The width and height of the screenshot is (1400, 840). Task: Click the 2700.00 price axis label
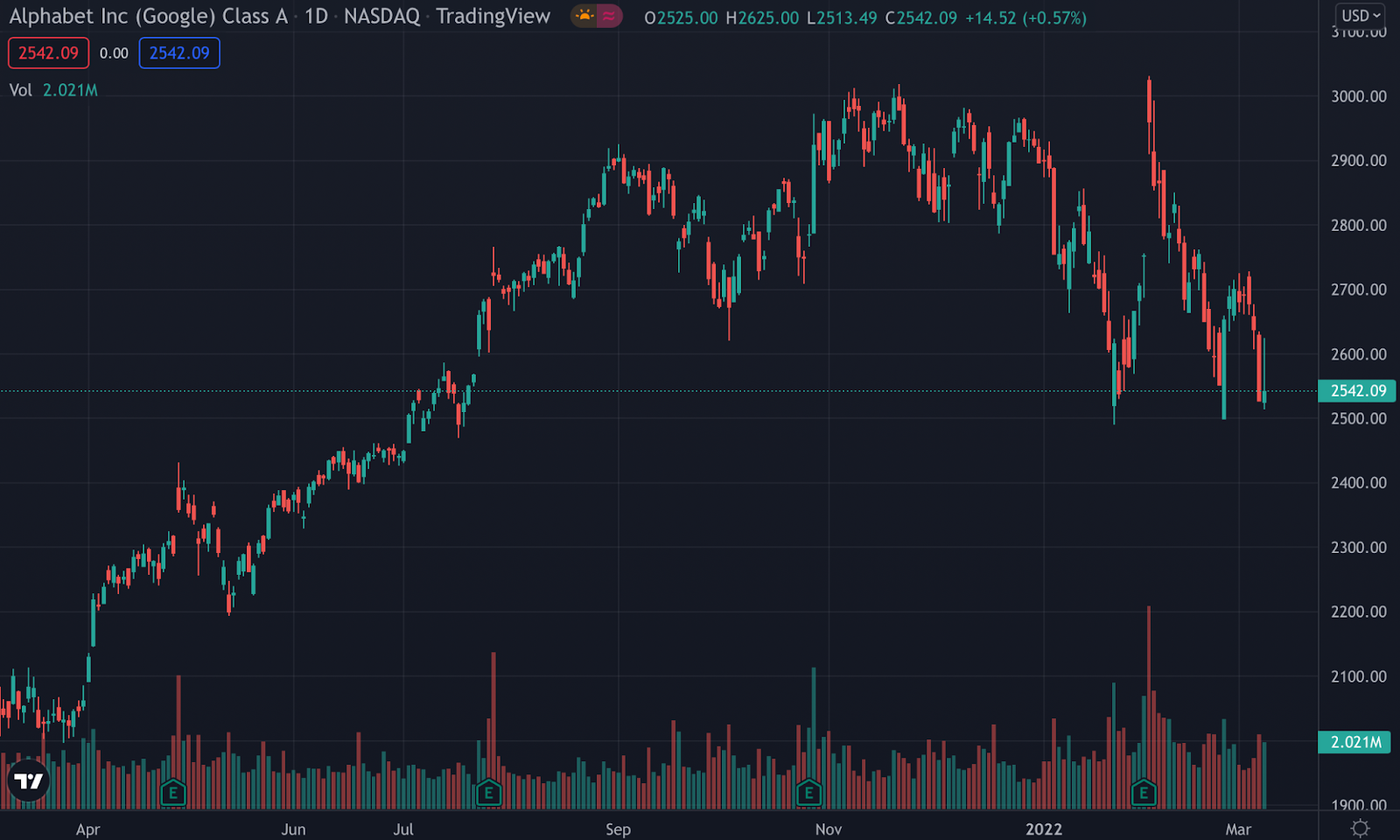(x=1359, y=290)
